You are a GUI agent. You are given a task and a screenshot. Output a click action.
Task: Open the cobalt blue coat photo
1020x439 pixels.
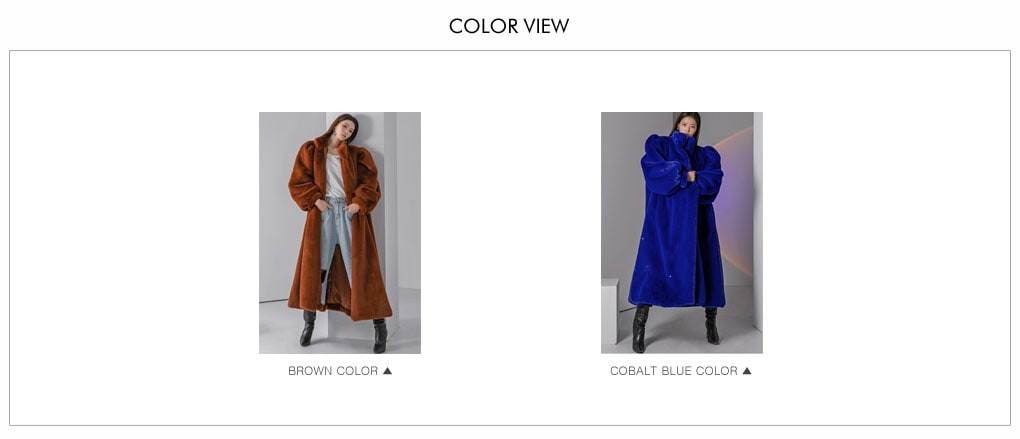coord(682,233)
